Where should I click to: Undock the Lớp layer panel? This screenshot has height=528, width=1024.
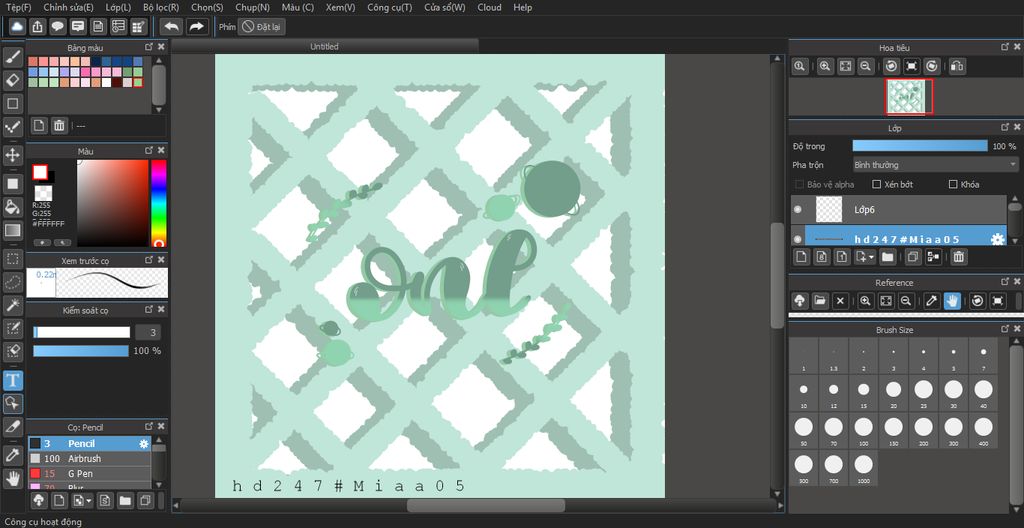[1005, 127]
